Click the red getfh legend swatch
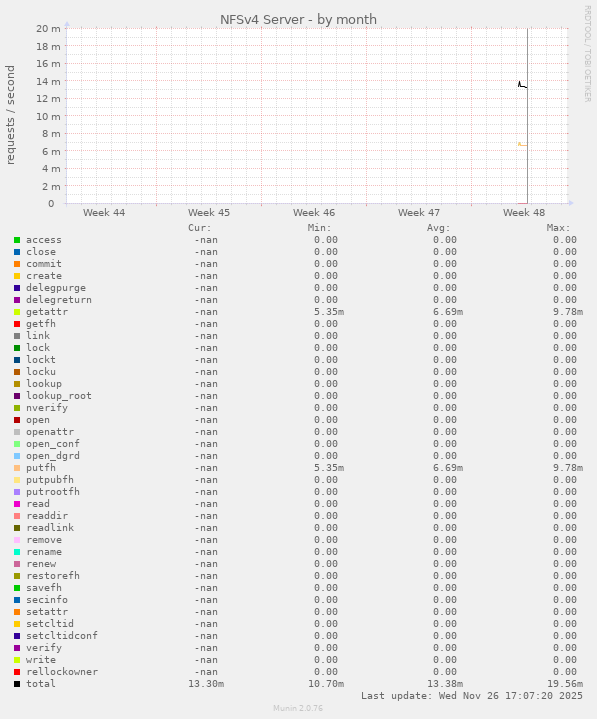The height and width of the screenshot is (719, 597). pos(17,324)
